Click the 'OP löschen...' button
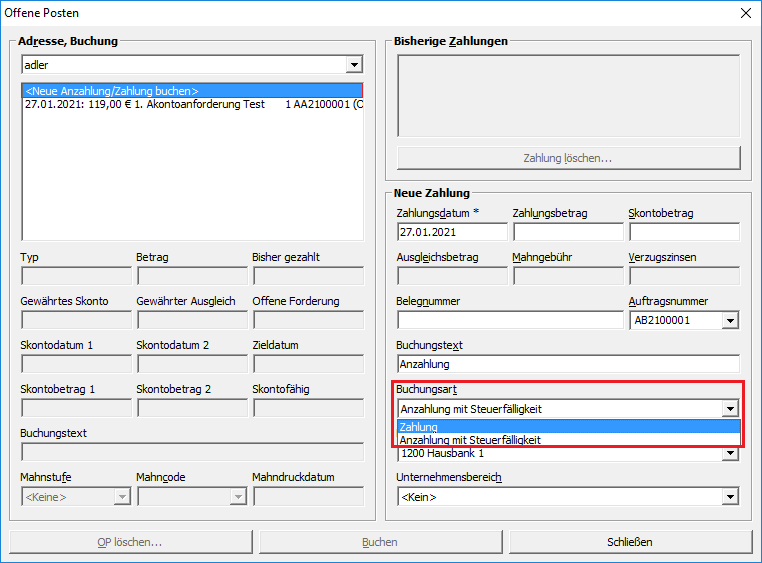The width and height of the screenshot is (762, 563). click(x=130, y=542)
